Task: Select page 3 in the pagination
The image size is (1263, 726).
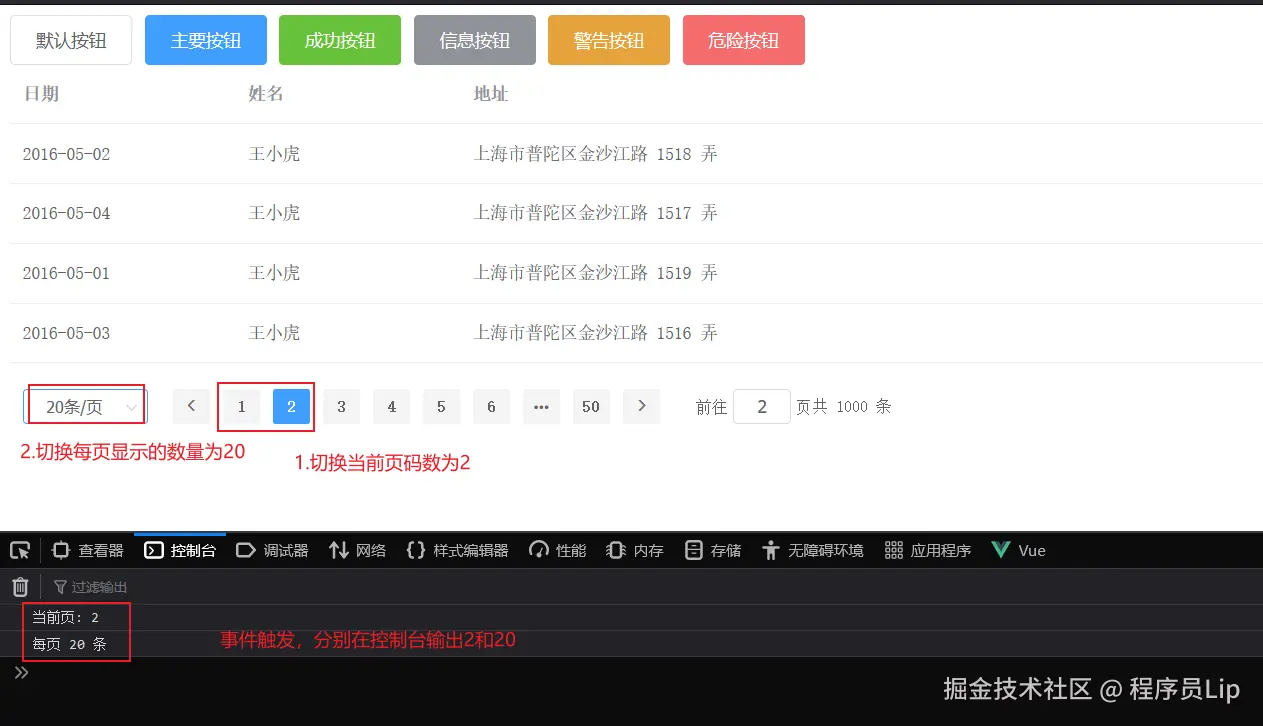Action: (341, 406)
